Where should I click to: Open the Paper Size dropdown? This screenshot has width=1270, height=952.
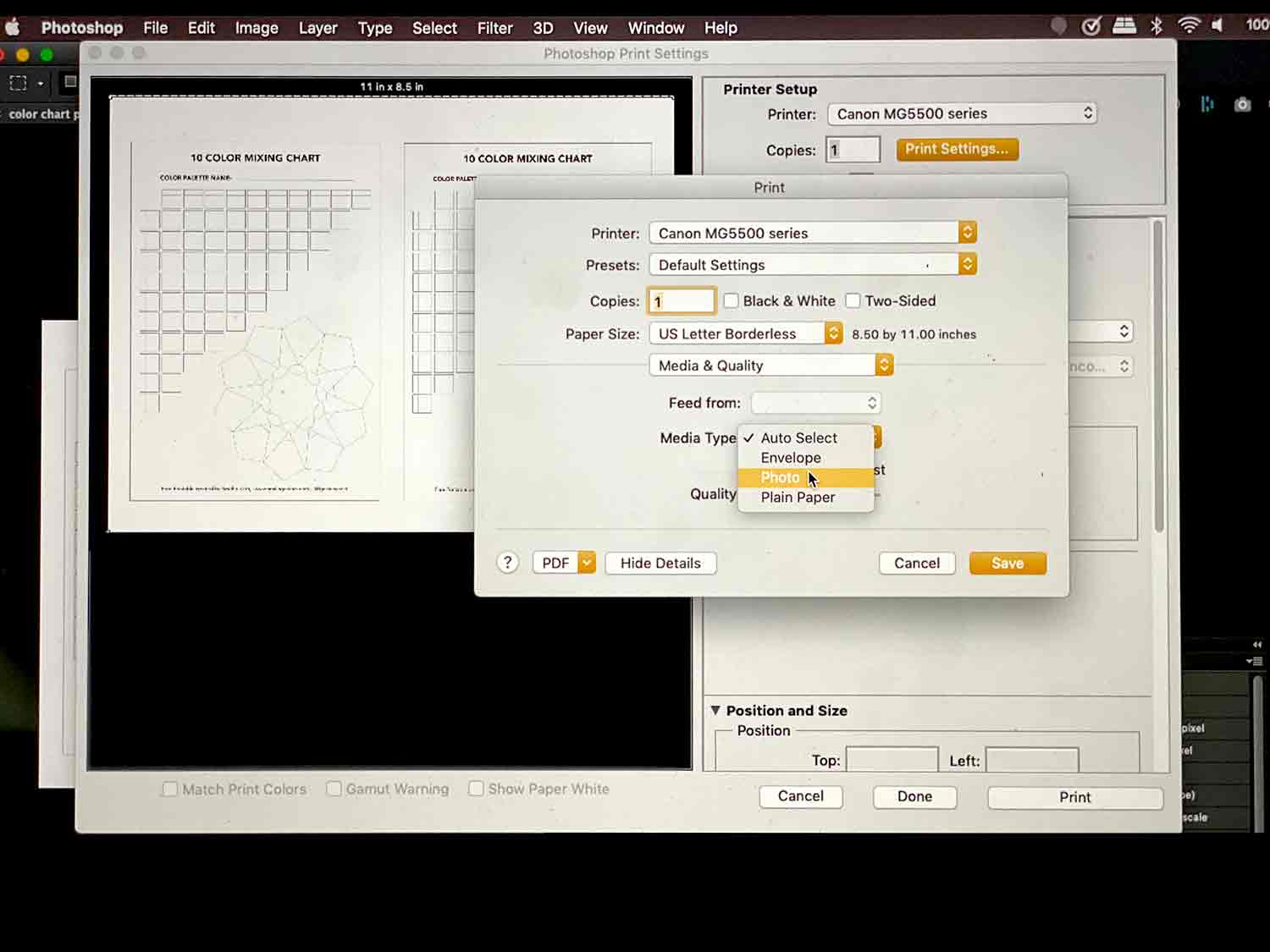745,334
